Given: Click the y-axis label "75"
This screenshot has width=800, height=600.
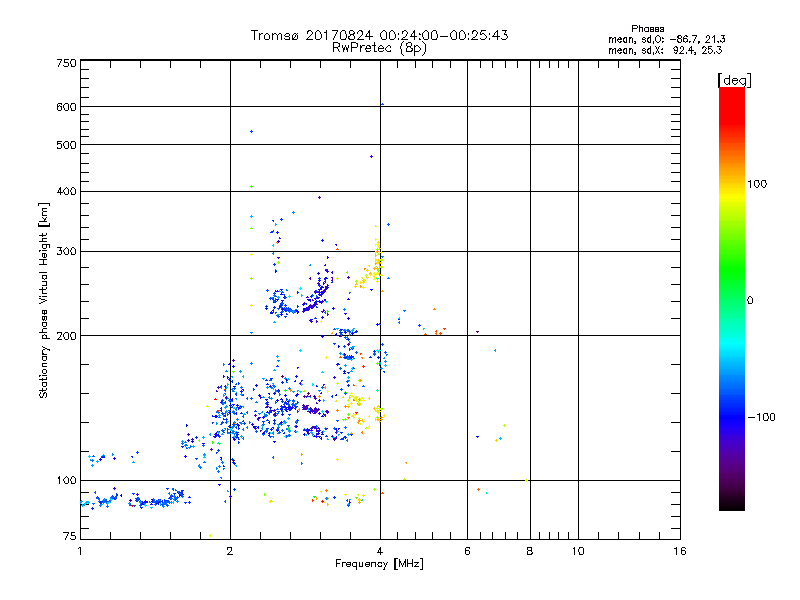Looking at the screenshot, I should point(70,536).
